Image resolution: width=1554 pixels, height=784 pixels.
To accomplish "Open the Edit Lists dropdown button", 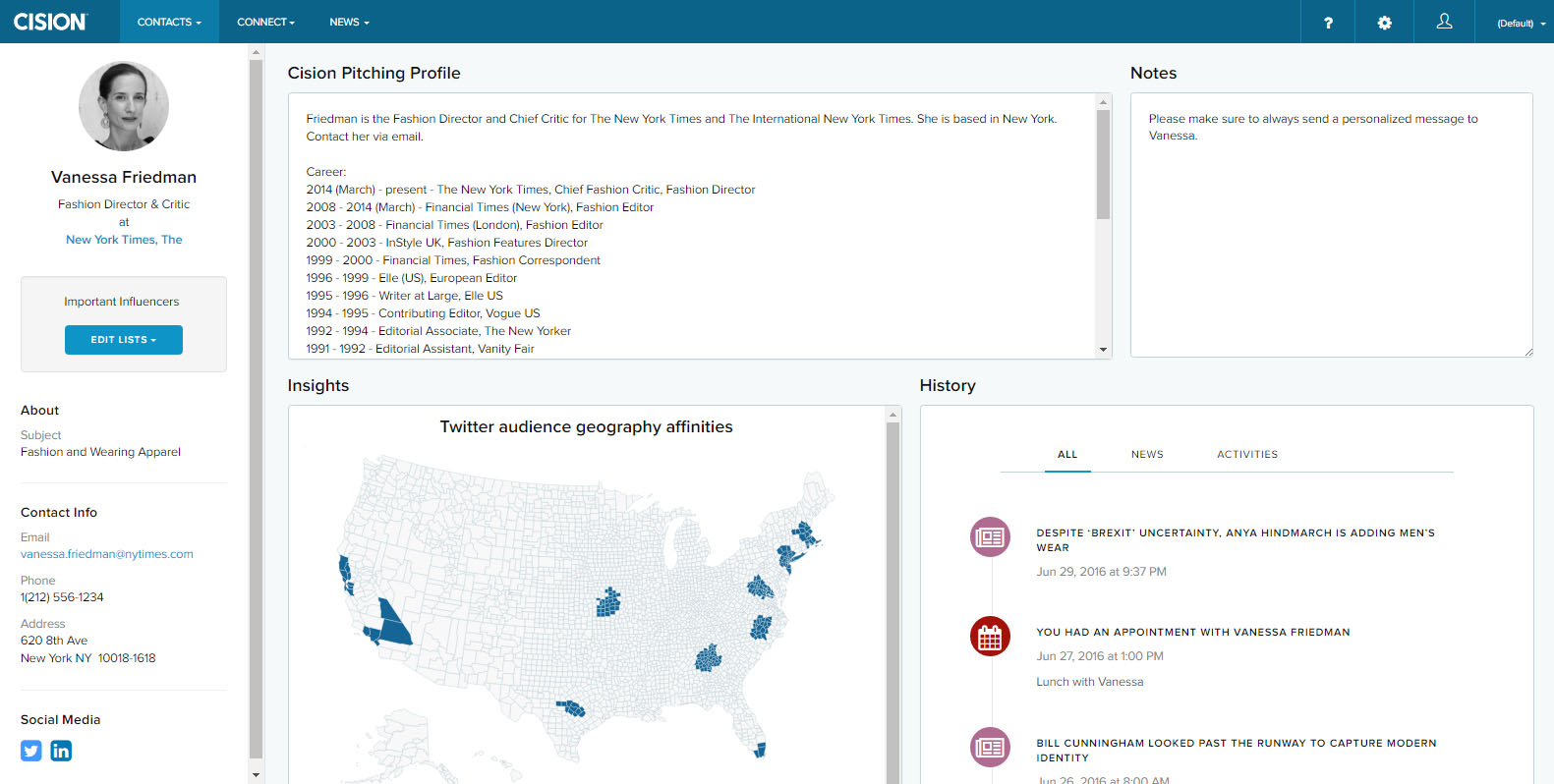I will 124,340.
